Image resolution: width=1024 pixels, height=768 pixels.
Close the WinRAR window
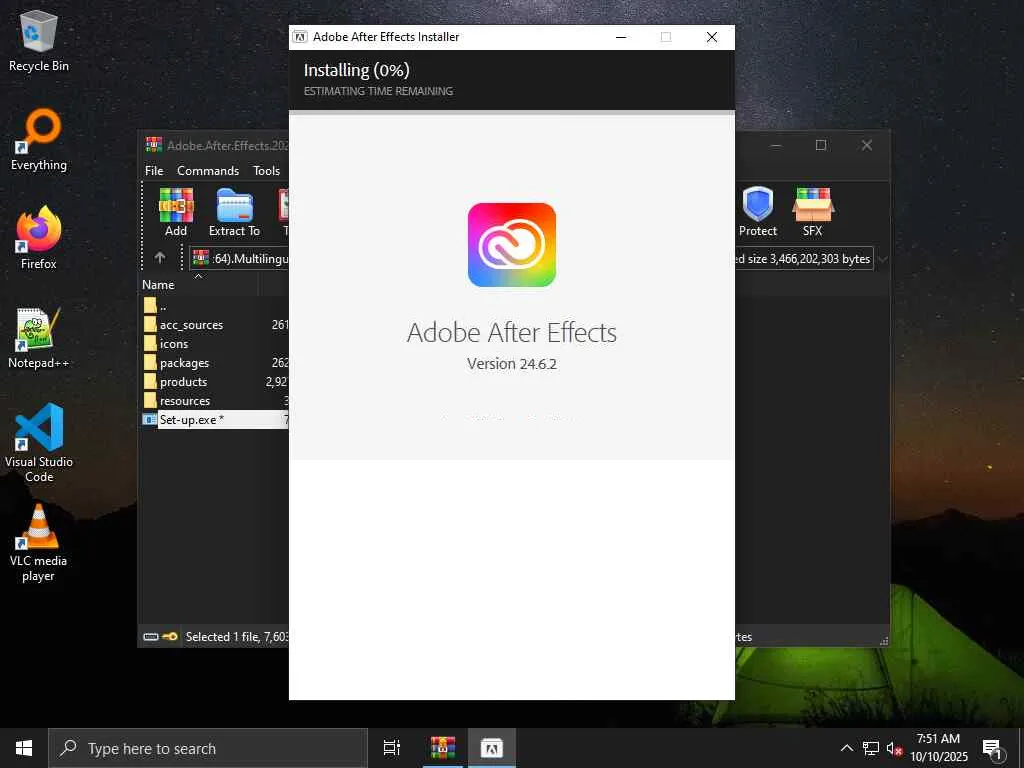click(867, 145)
